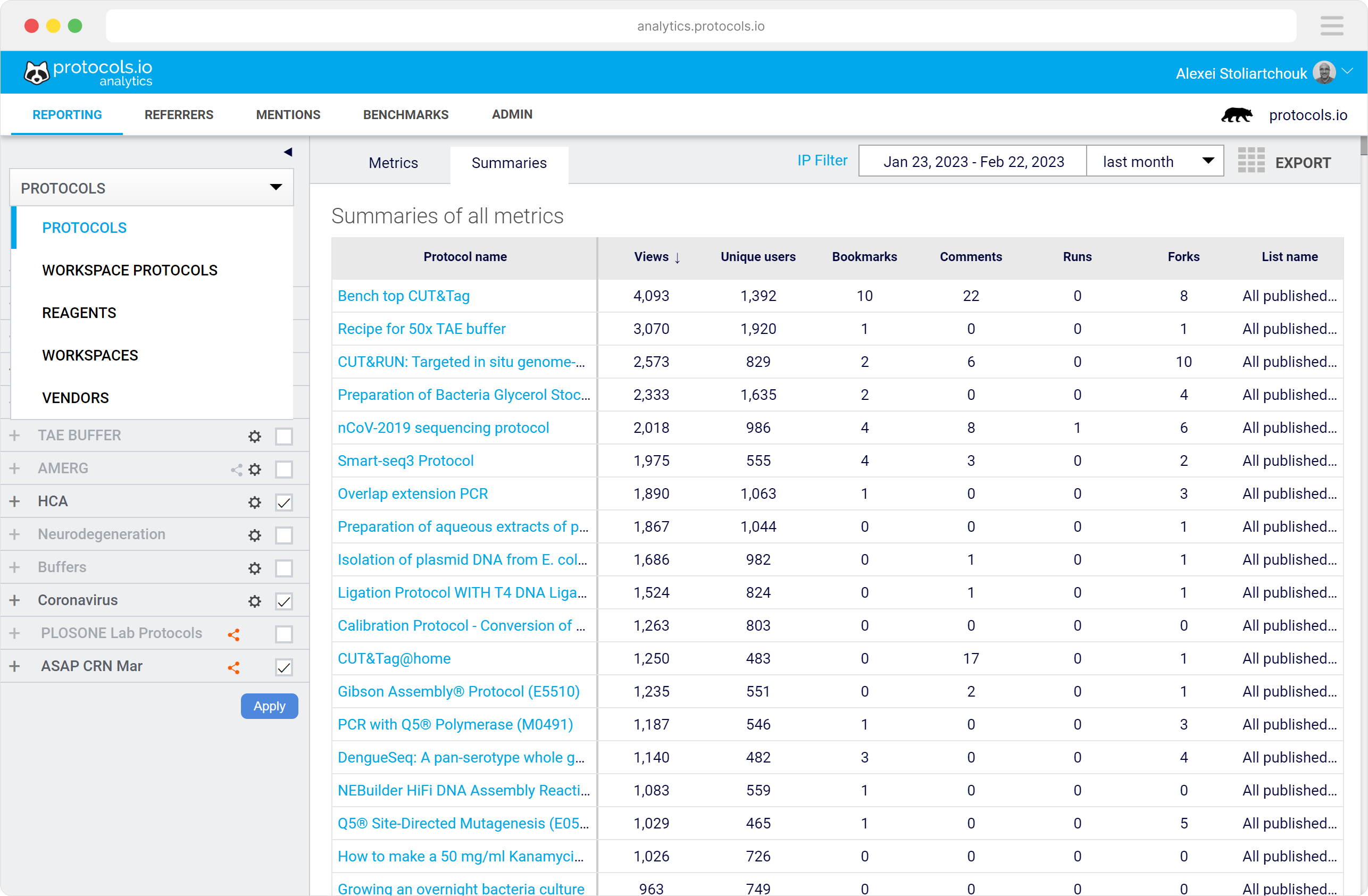Click the vertical scrollbar thumb
The image size is (1368, 896).
pos(1363,145)
